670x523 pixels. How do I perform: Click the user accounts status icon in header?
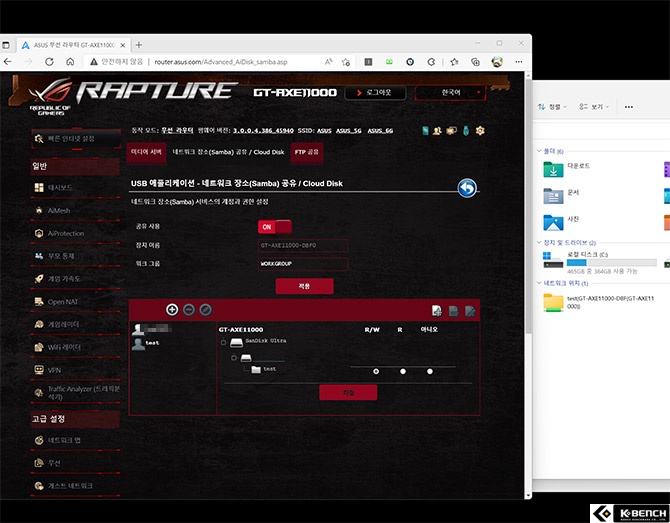pyautogui.click(x=437, y=131)
